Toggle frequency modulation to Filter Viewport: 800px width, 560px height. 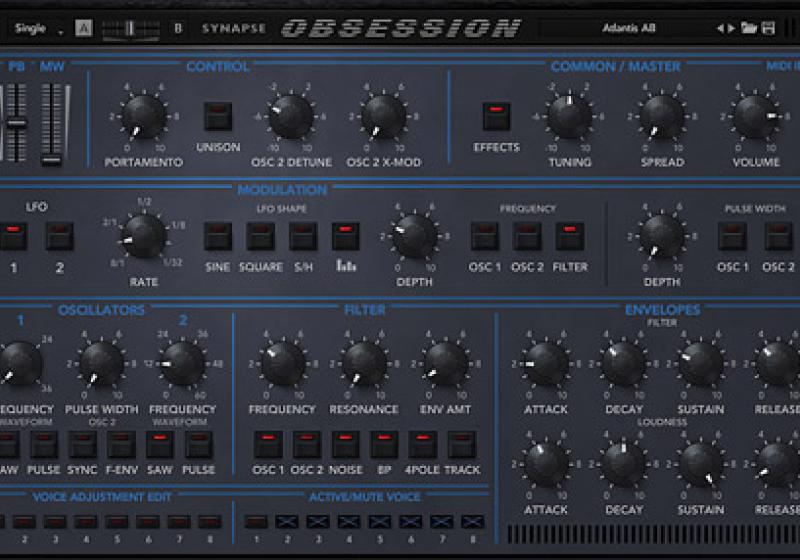pyautogui.click(x=570, y=236)
